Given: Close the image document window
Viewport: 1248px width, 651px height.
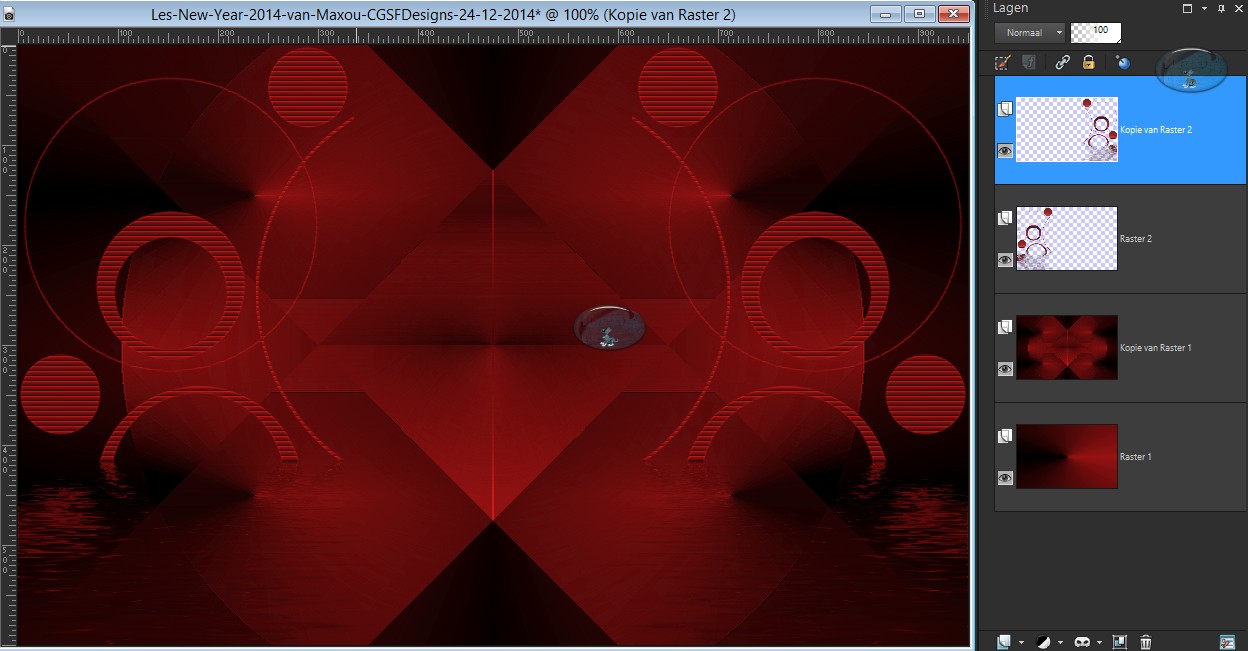Looking at the screenshot, I should pos(952,14).
